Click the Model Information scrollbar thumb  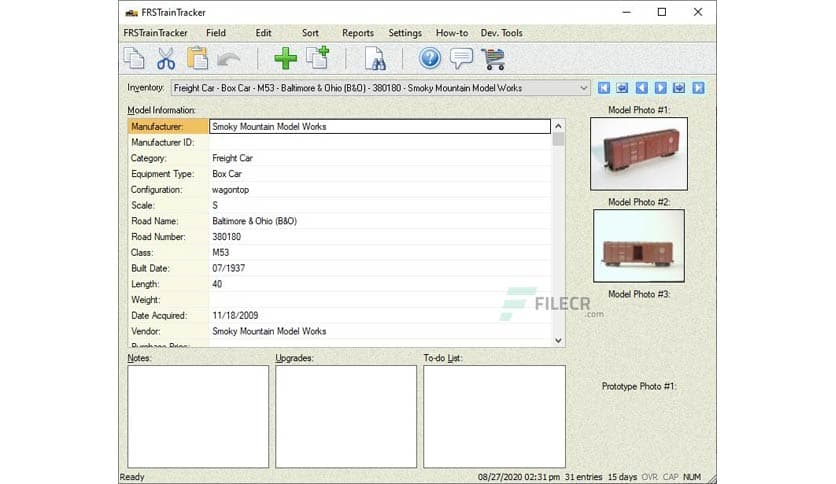coord(558,139)
